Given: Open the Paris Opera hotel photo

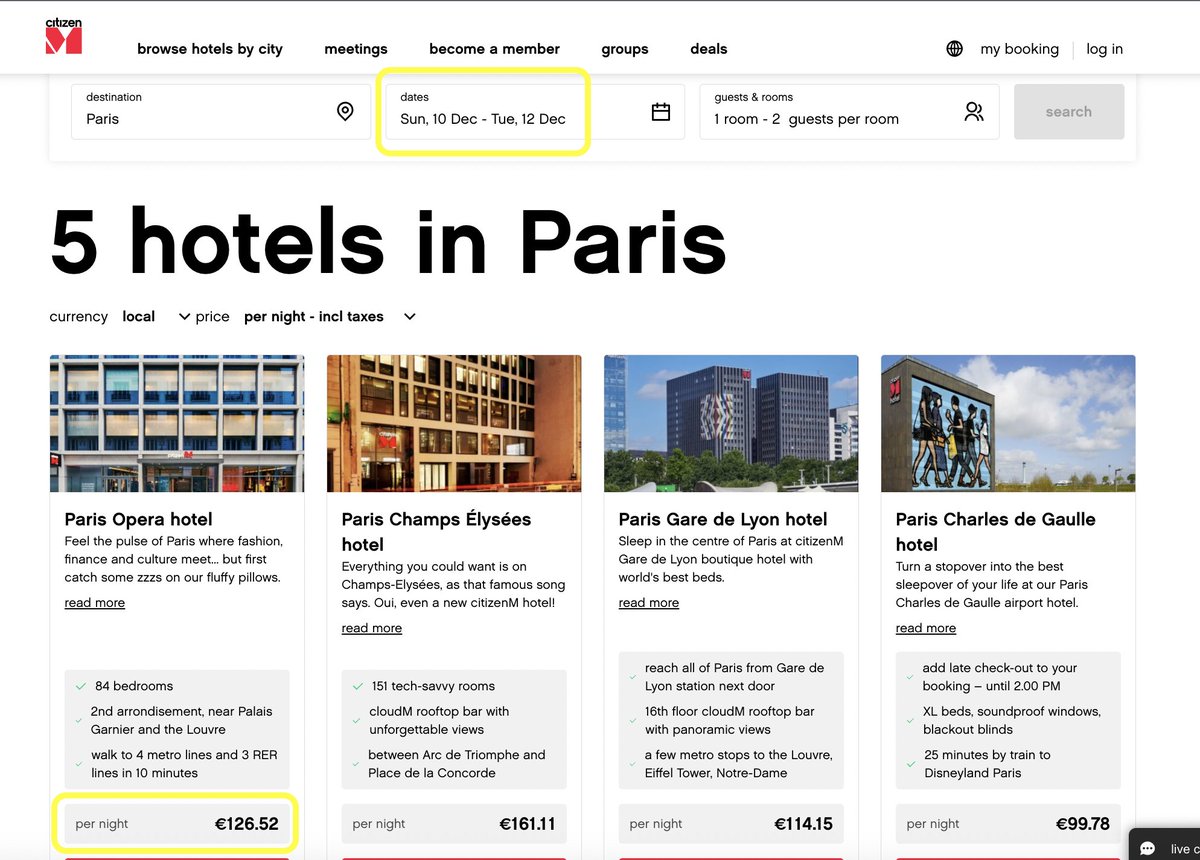Looking at the screenshot, I should point(177,424).
